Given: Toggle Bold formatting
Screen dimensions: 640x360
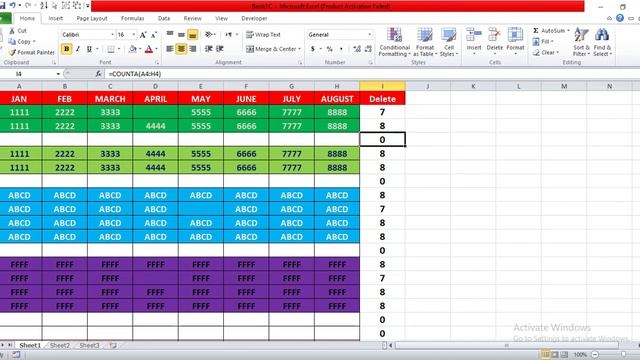Looking at the screenshot, I should coord(67,49).
